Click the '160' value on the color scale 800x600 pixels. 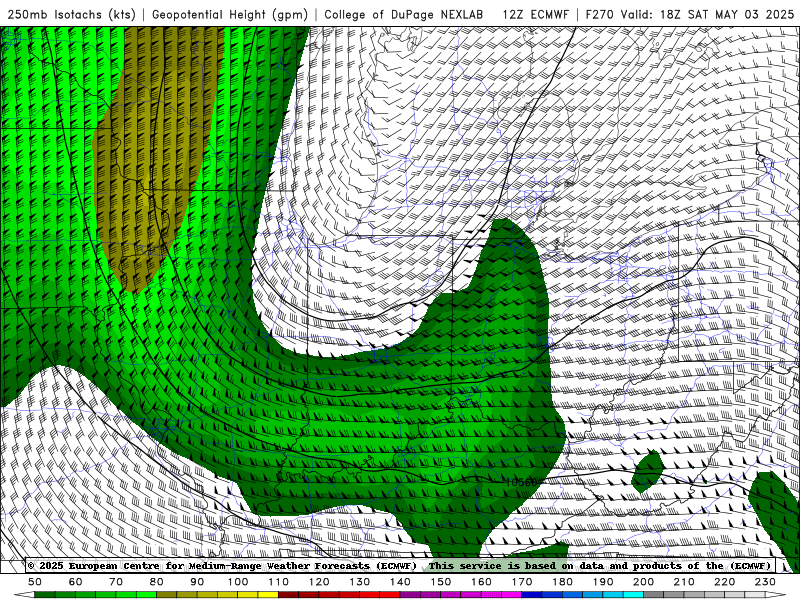pos(482,582)
